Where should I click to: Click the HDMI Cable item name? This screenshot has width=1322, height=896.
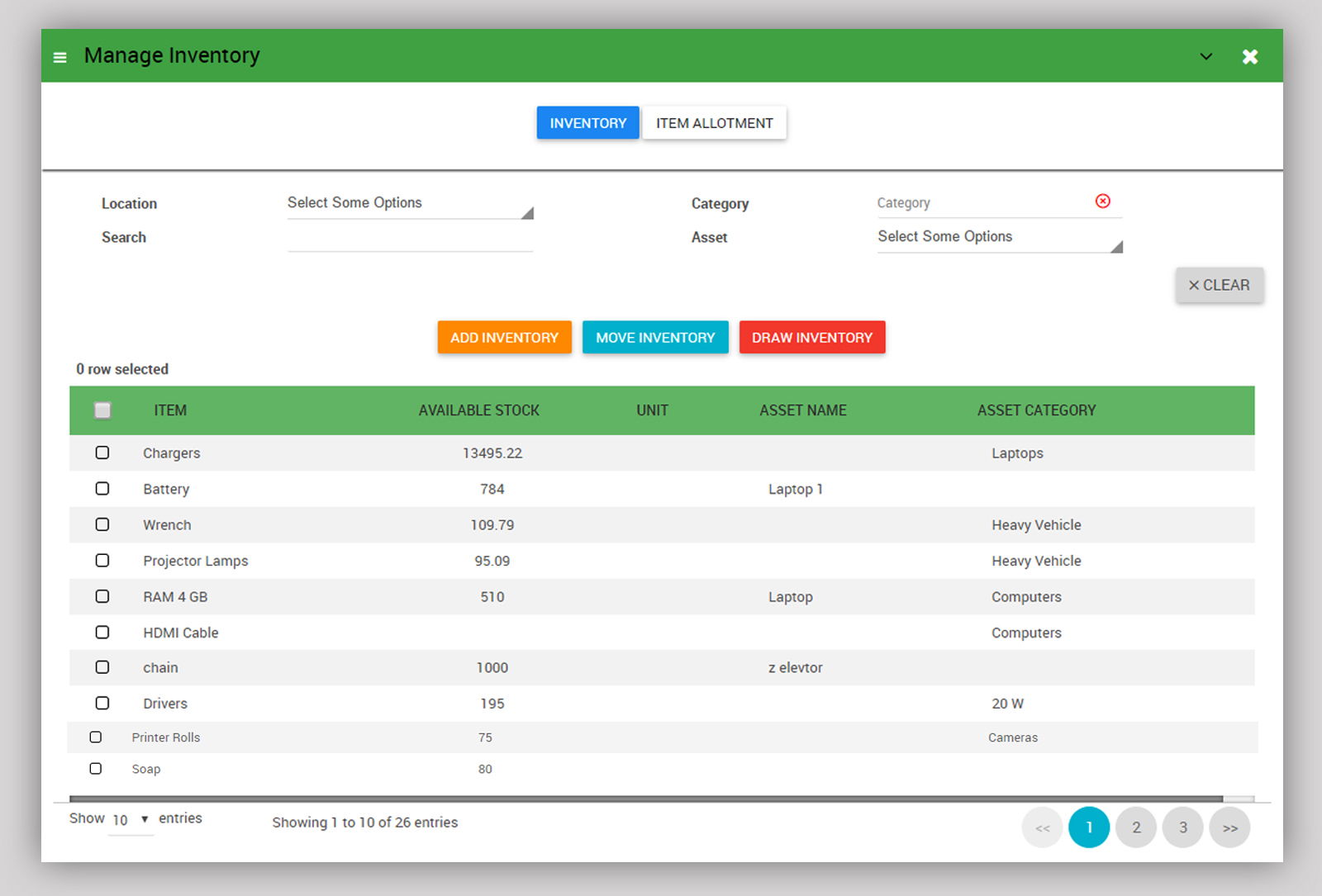click(x=180, y=633)
